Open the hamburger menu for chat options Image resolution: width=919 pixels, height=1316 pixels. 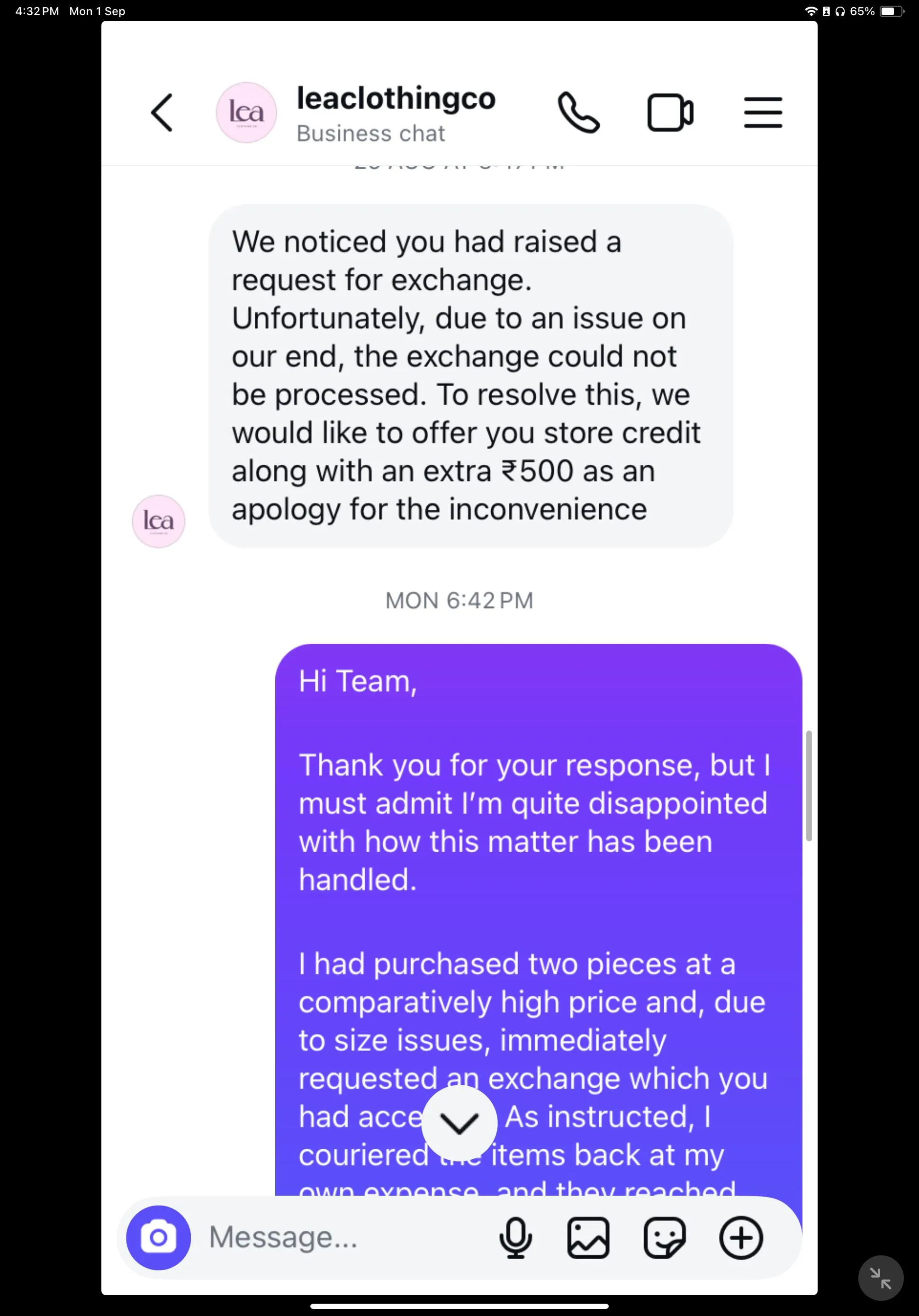coord(763,112)
